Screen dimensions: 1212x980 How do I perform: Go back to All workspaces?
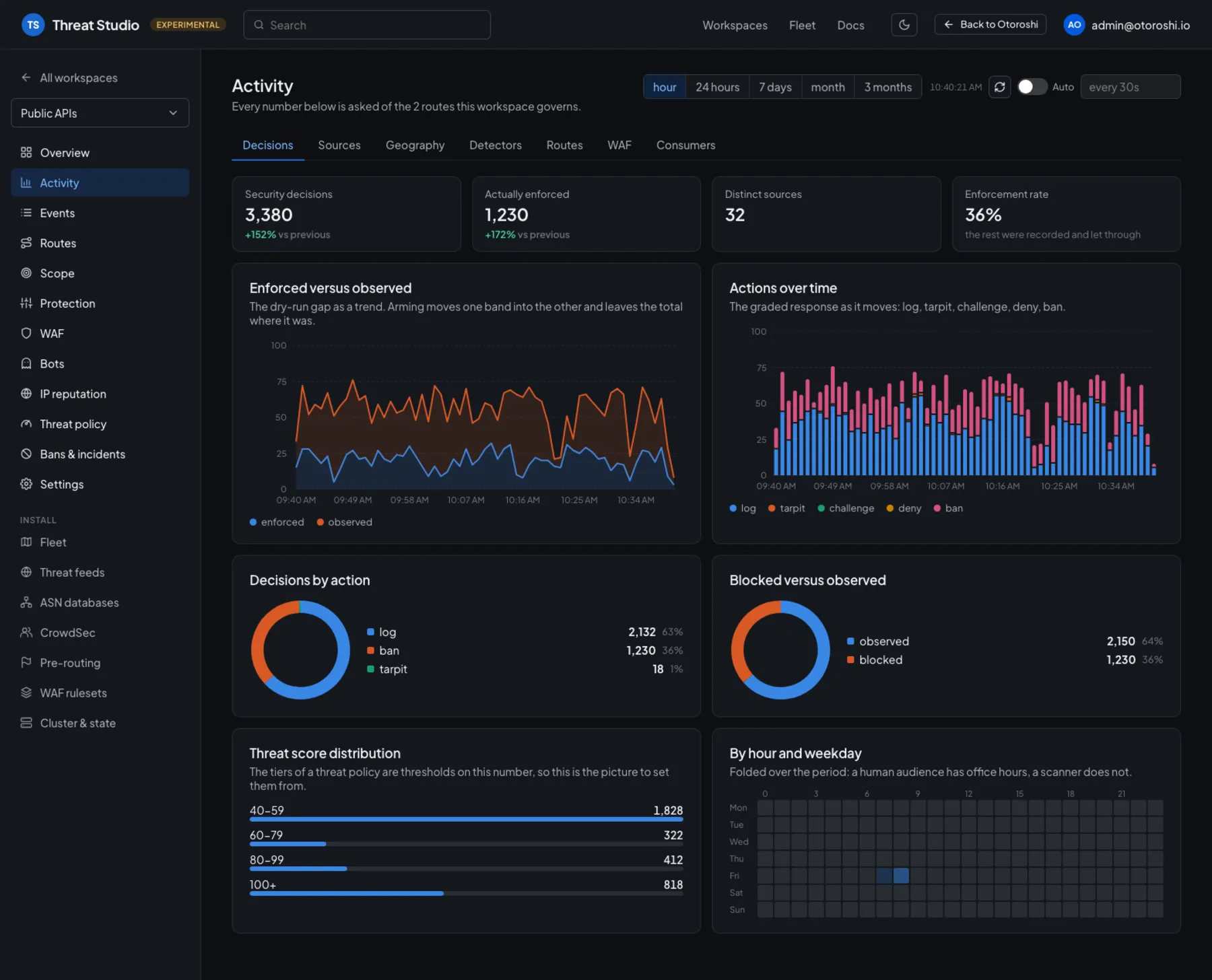click(69, 77)
